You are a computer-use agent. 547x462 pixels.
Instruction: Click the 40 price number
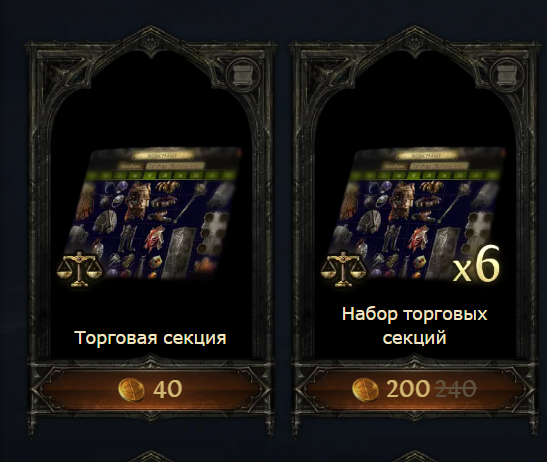168,389
